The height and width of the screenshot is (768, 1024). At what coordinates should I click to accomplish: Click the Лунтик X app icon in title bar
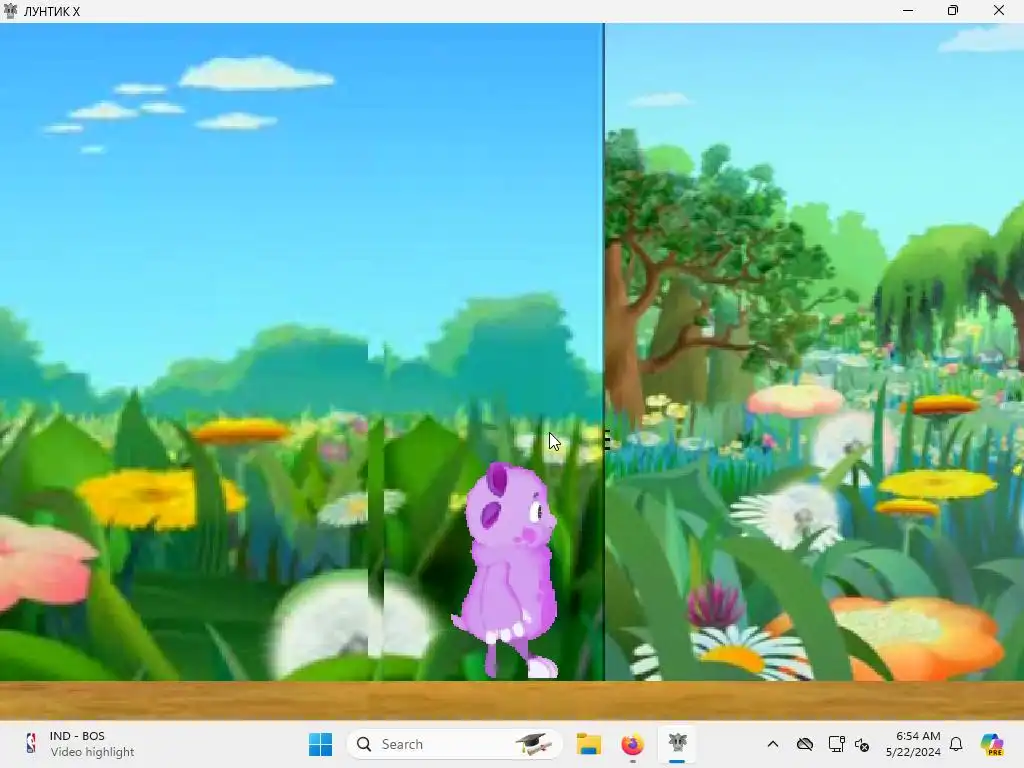[10, 10]
